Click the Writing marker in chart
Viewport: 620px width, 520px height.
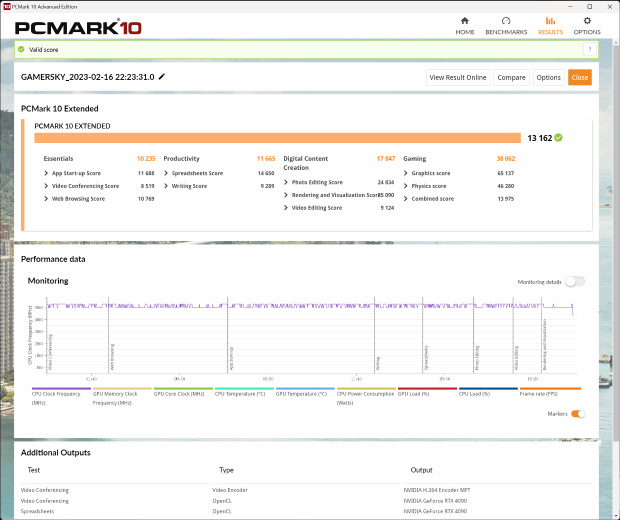click(378, 363)
